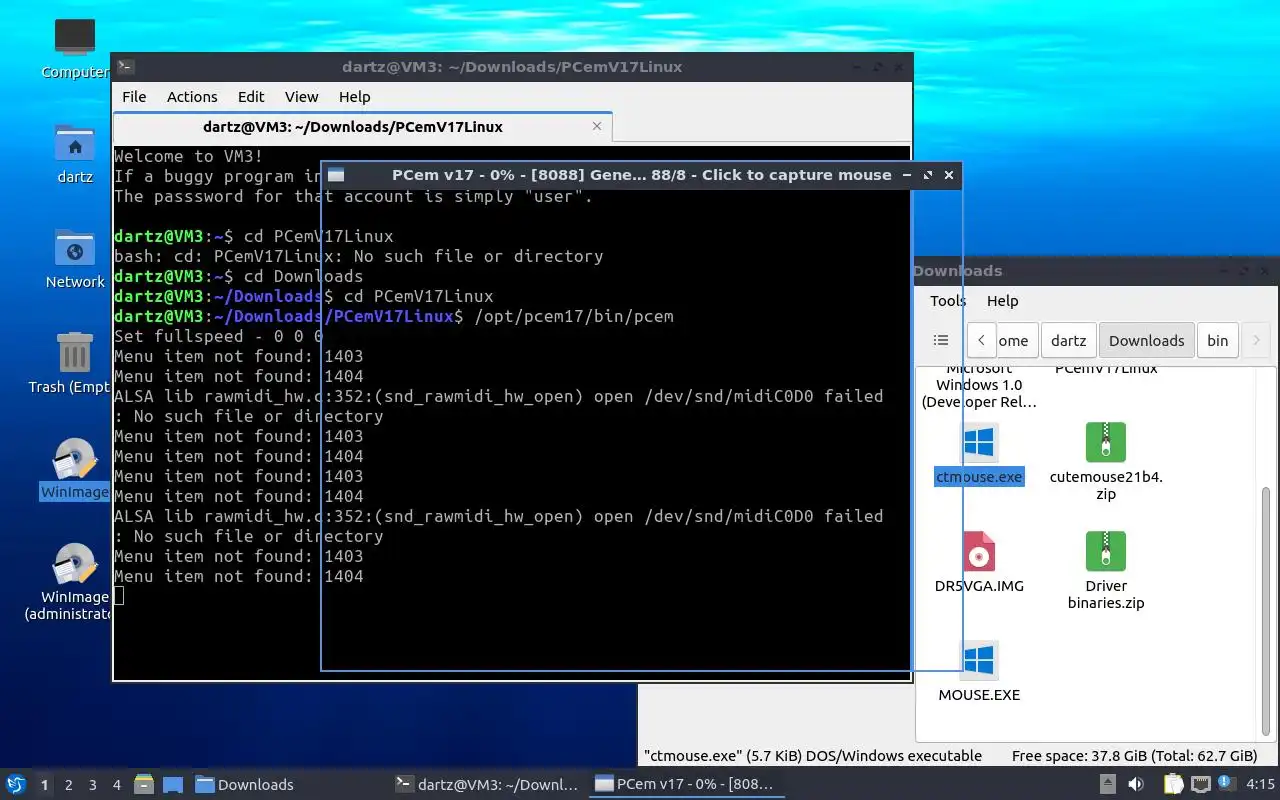
Task: Minimize the PCem v17 window
Action: point(907,175)
